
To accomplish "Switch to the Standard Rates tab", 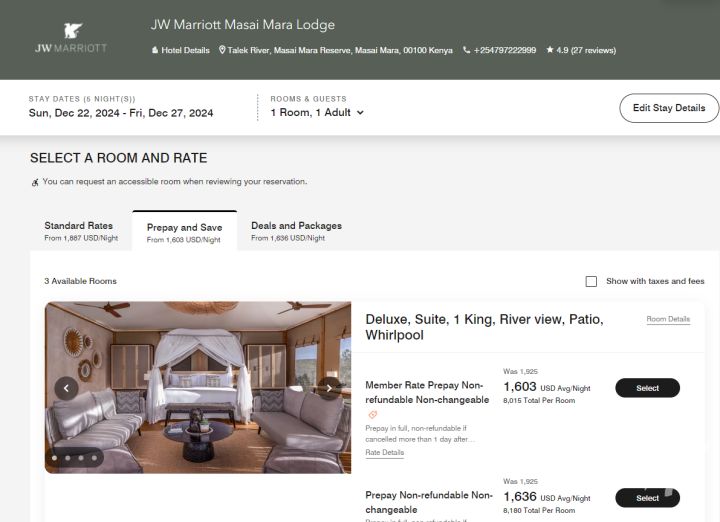I will pyautogui.click(x=79, y=231).
